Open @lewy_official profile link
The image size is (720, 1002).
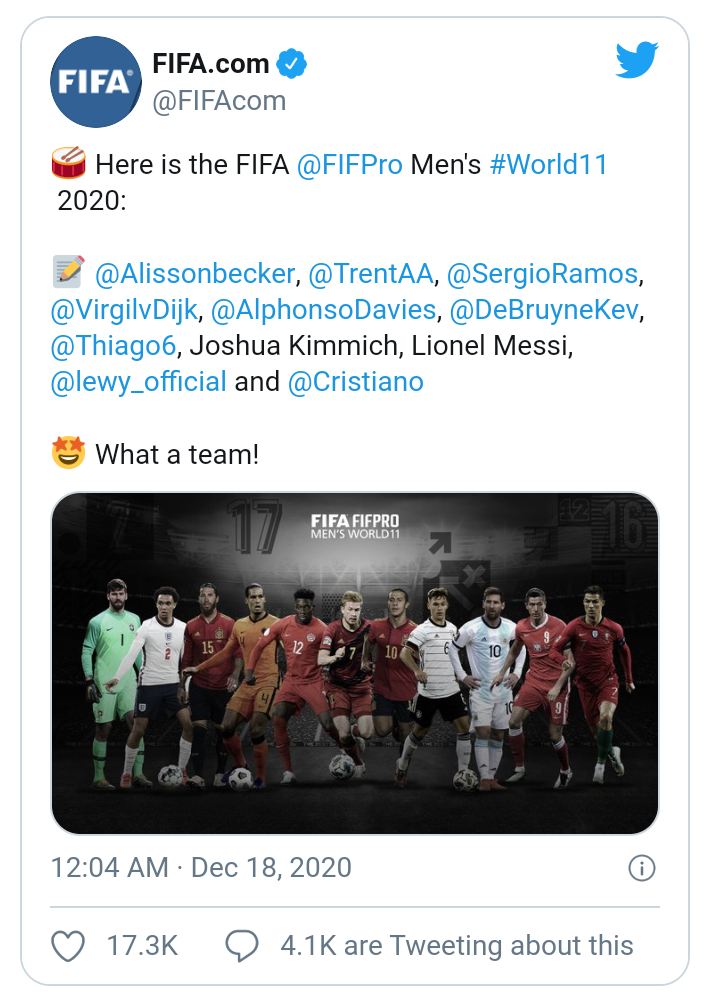[x=138, y=382]
